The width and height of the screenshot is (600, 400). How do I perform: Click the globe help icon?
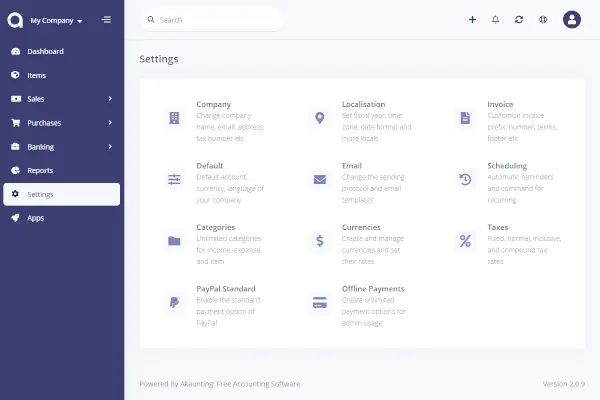[x=543, y=19]
